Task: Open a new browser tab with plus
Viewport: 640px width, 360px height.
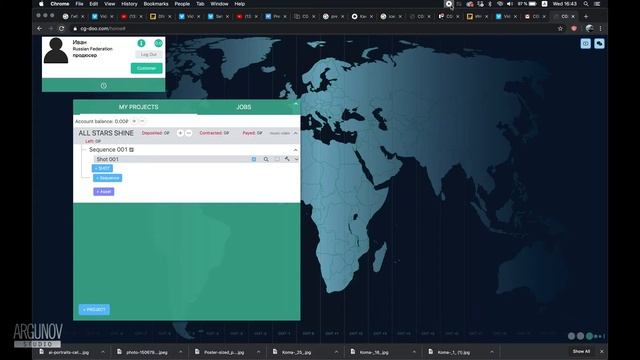Action: point(586,16)
